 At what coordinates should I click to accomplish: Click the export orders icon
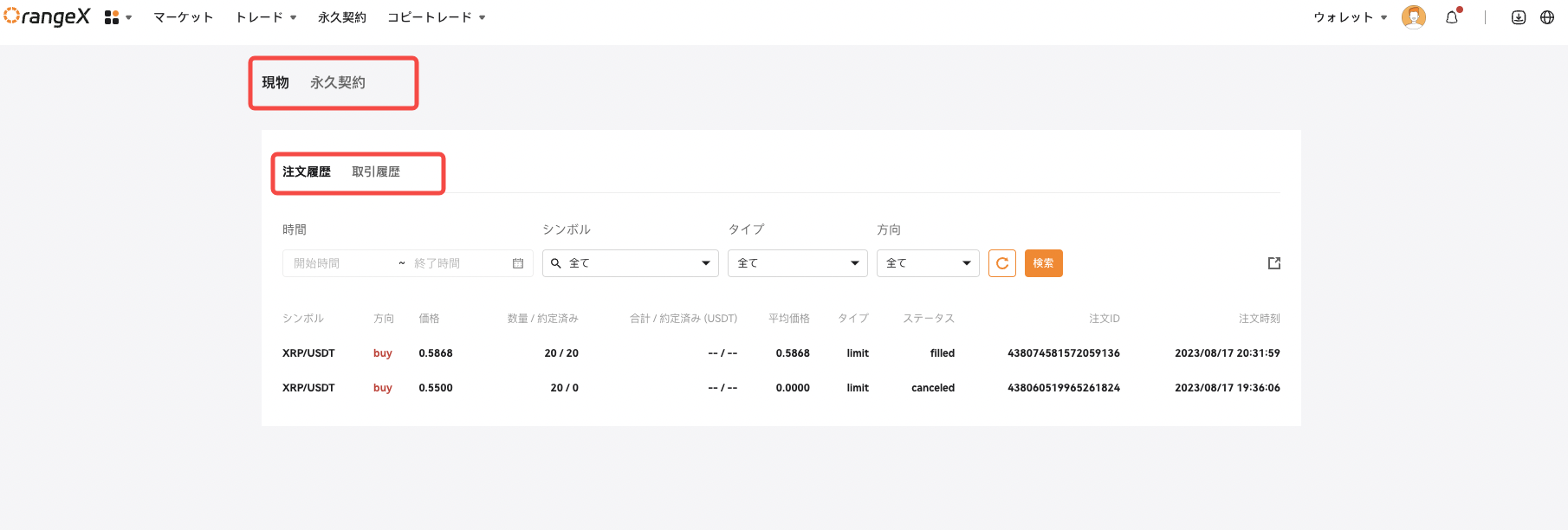coord(1273,263)
